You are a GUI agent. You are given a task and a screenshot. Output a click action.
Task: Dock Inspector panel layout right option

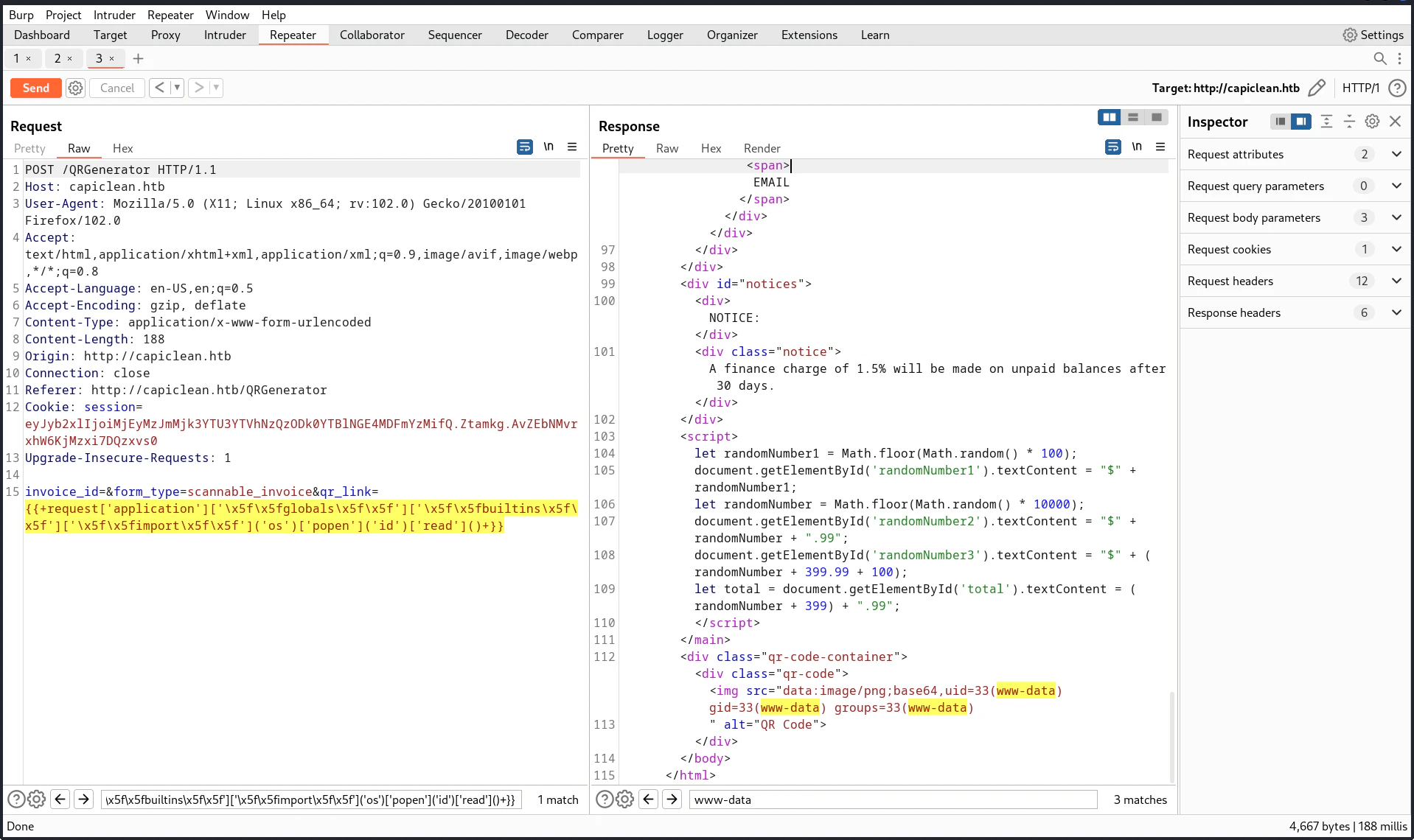coord(1301,122)
